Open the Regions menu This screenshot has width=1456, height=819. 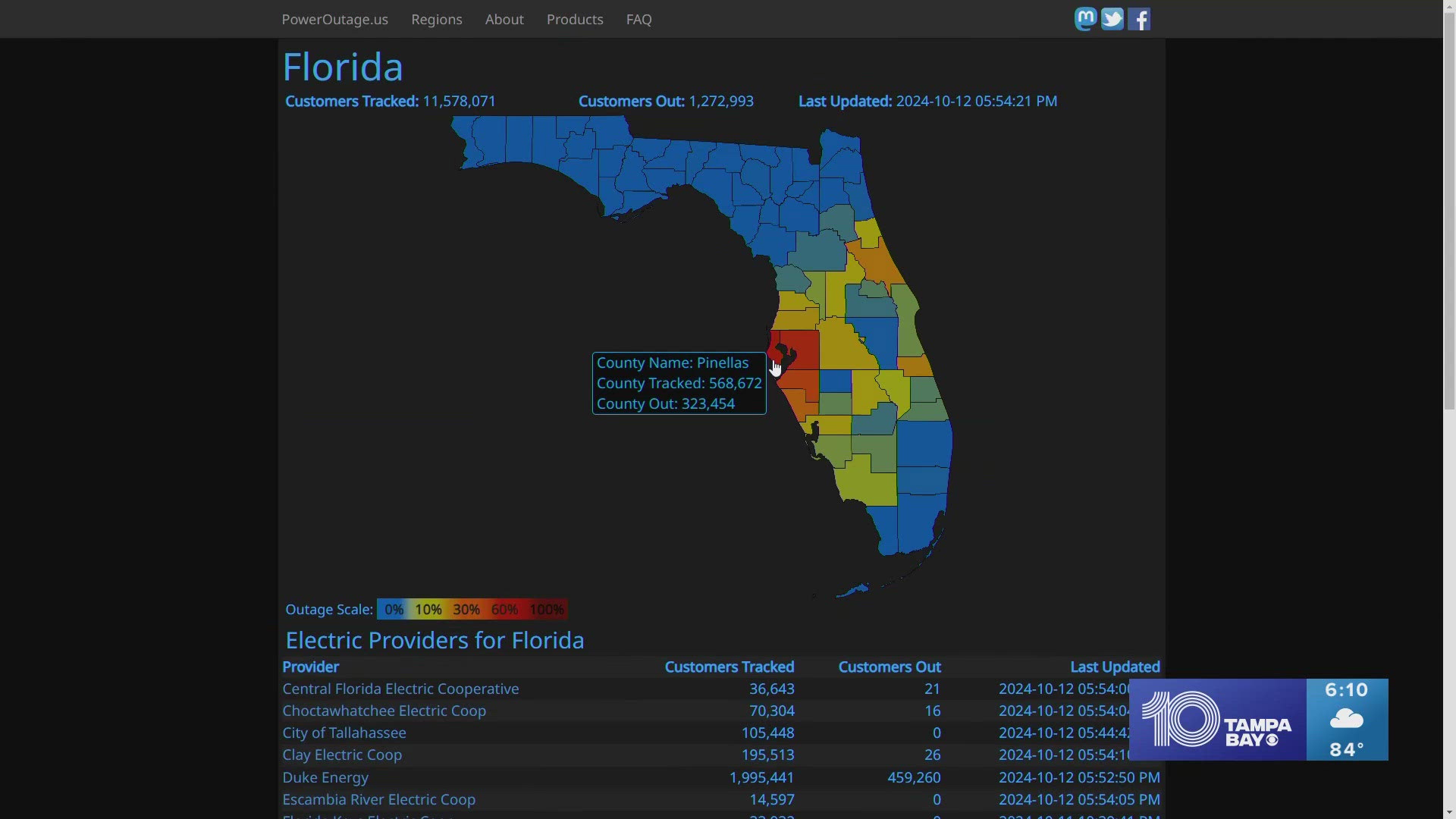[436, 20]
